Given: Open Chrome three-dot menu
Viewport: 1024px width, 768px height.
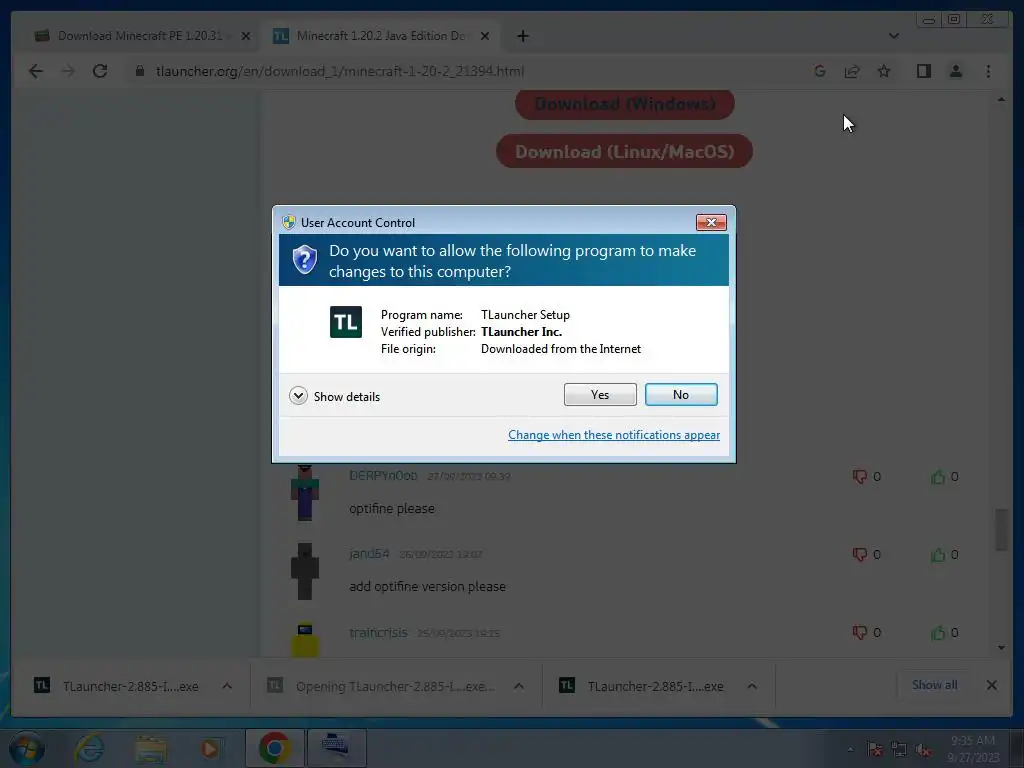Looking at the screenshot, I should coord(988,71).
